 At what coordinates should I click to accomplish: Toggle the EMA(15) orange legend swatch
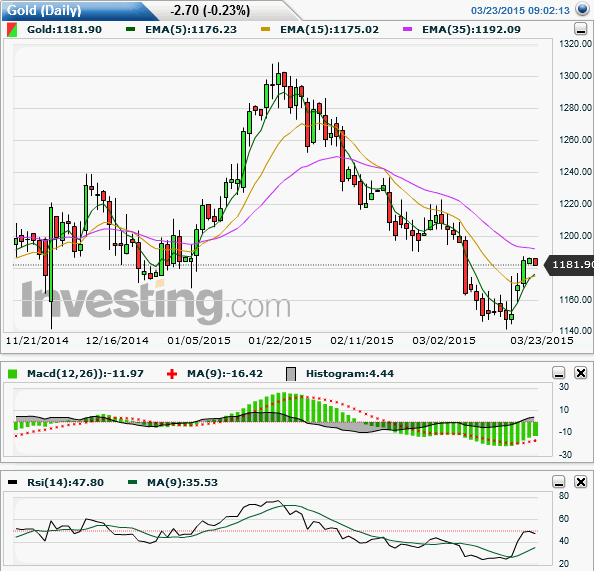[x=266, y=29]
